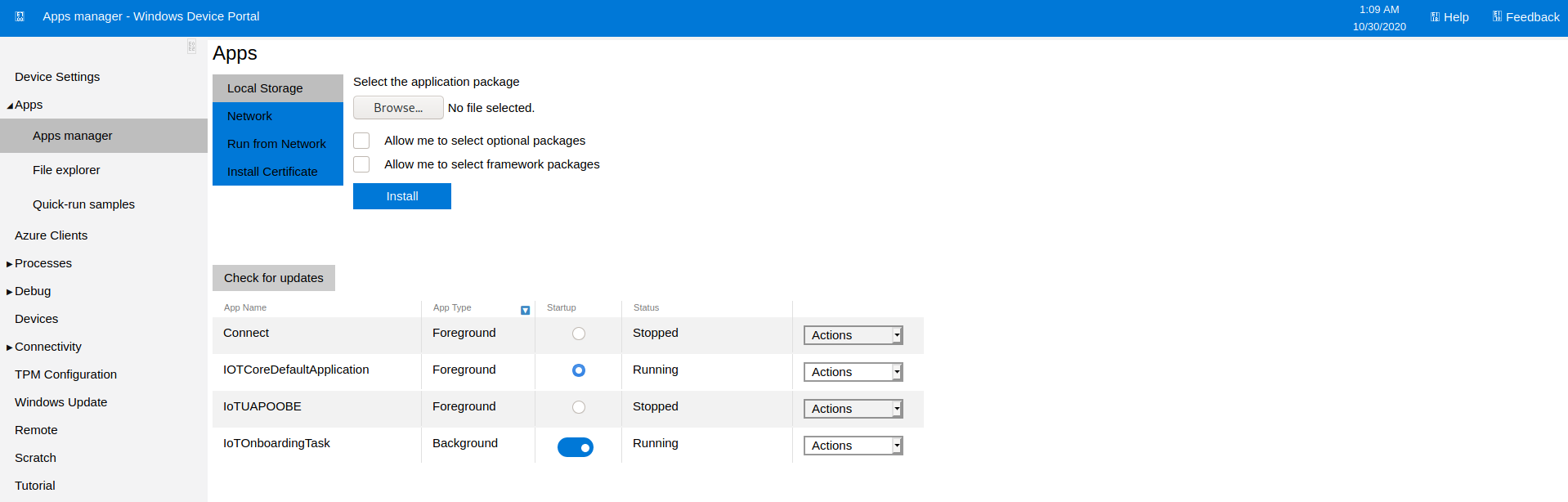Viewport: 1568px width, 502px height.
Task: Toggle off IoTOnboardingTask startup switch
Action: pyautogui.click(x=576, y=447)
